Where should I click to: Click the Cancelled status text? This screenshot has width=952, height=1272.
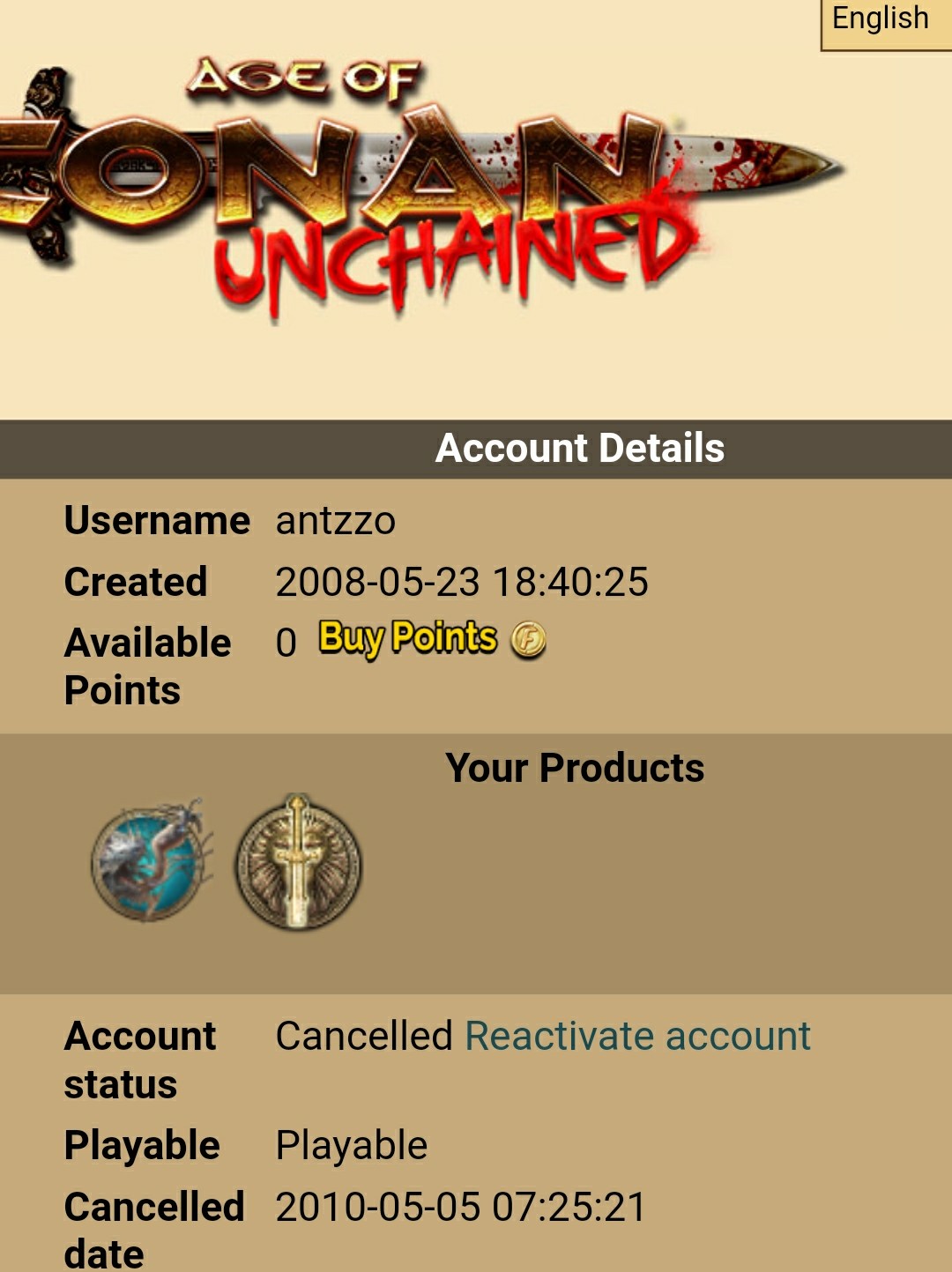tap(364, 1036)
